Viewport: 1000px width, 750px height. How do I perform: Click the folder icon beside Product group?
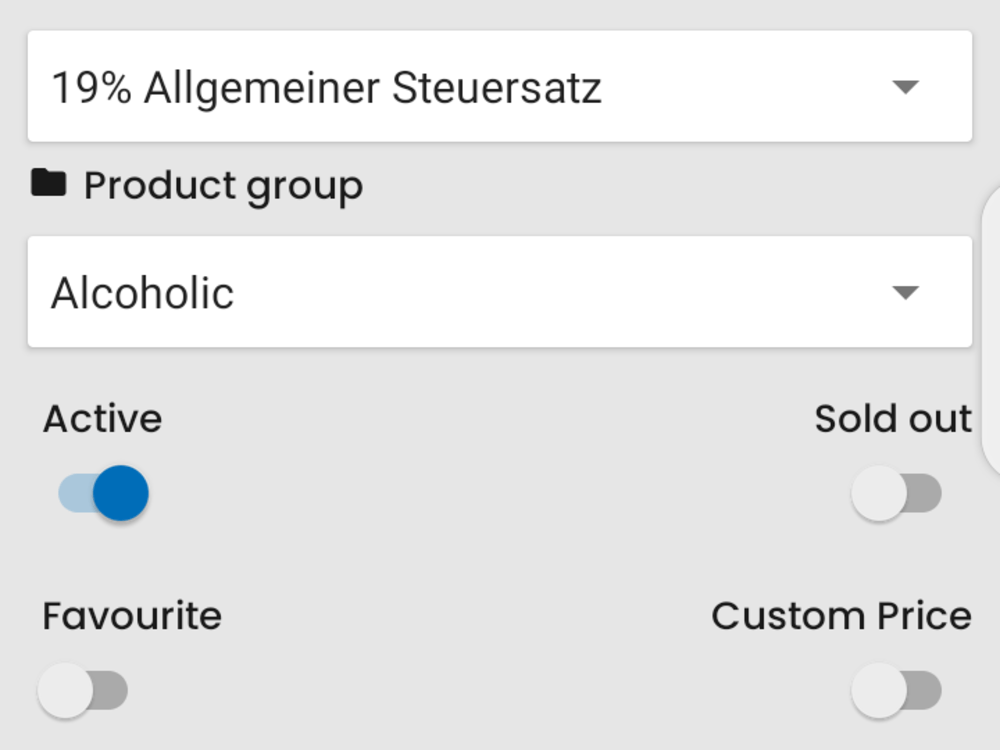49,183
